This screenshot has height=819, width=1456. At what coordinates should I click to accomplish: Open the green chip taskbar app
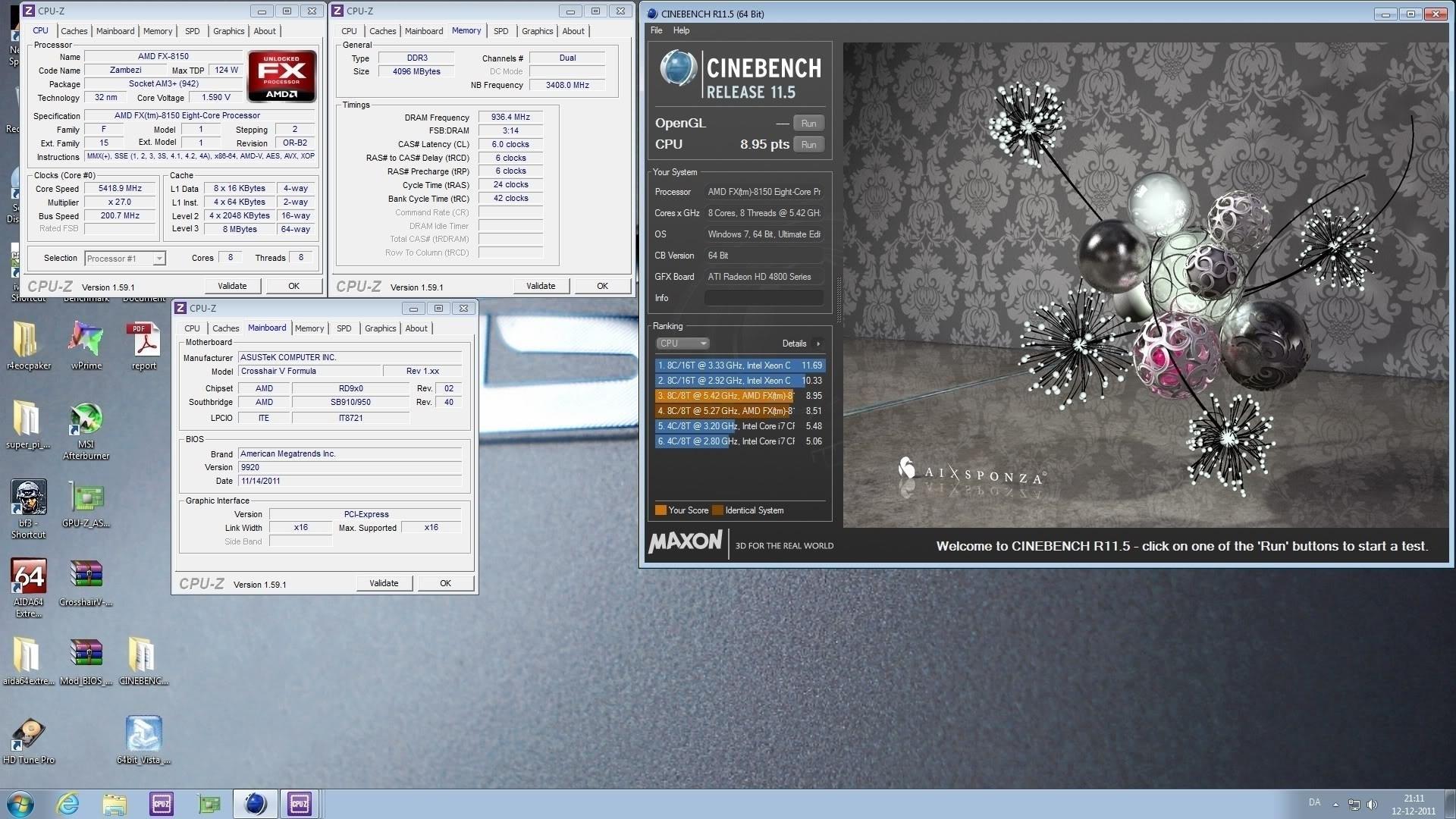[209, 804]
